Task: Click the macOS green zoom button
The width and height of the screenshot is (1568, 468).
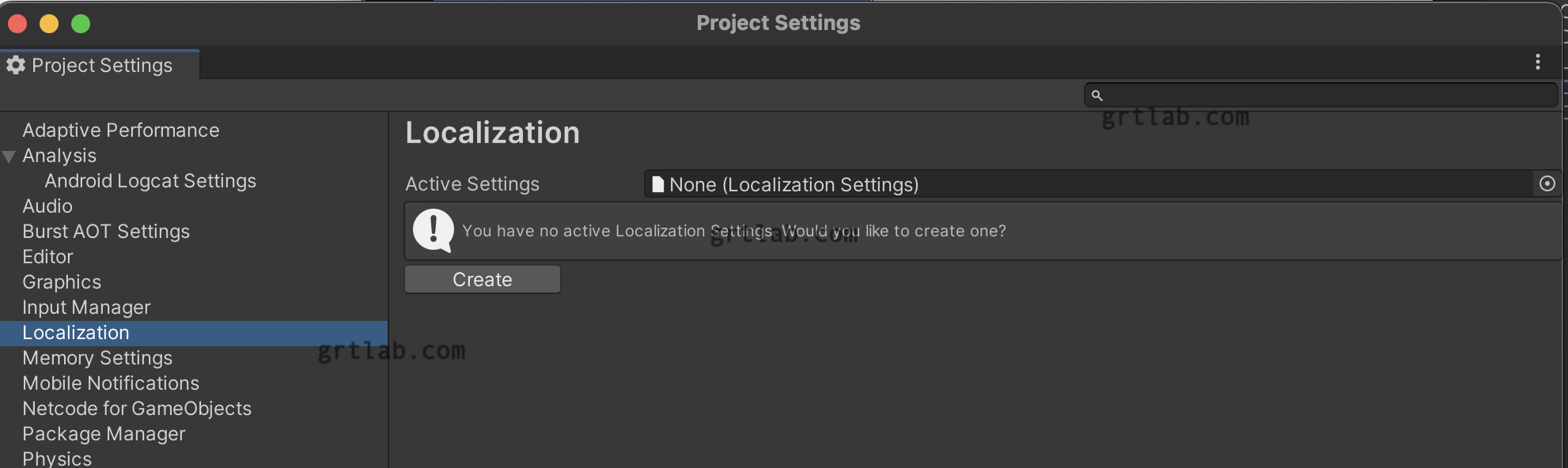Action: click(x=79, y=24)
